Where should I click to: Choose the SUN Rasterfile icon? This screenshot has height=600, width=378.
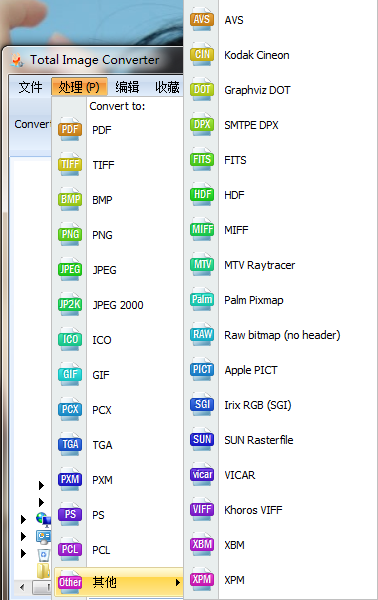click(x=202, y=439)
